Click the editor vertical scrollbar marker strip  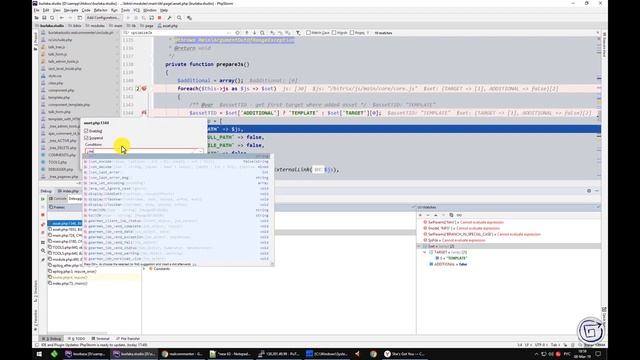tap(598, 108)
